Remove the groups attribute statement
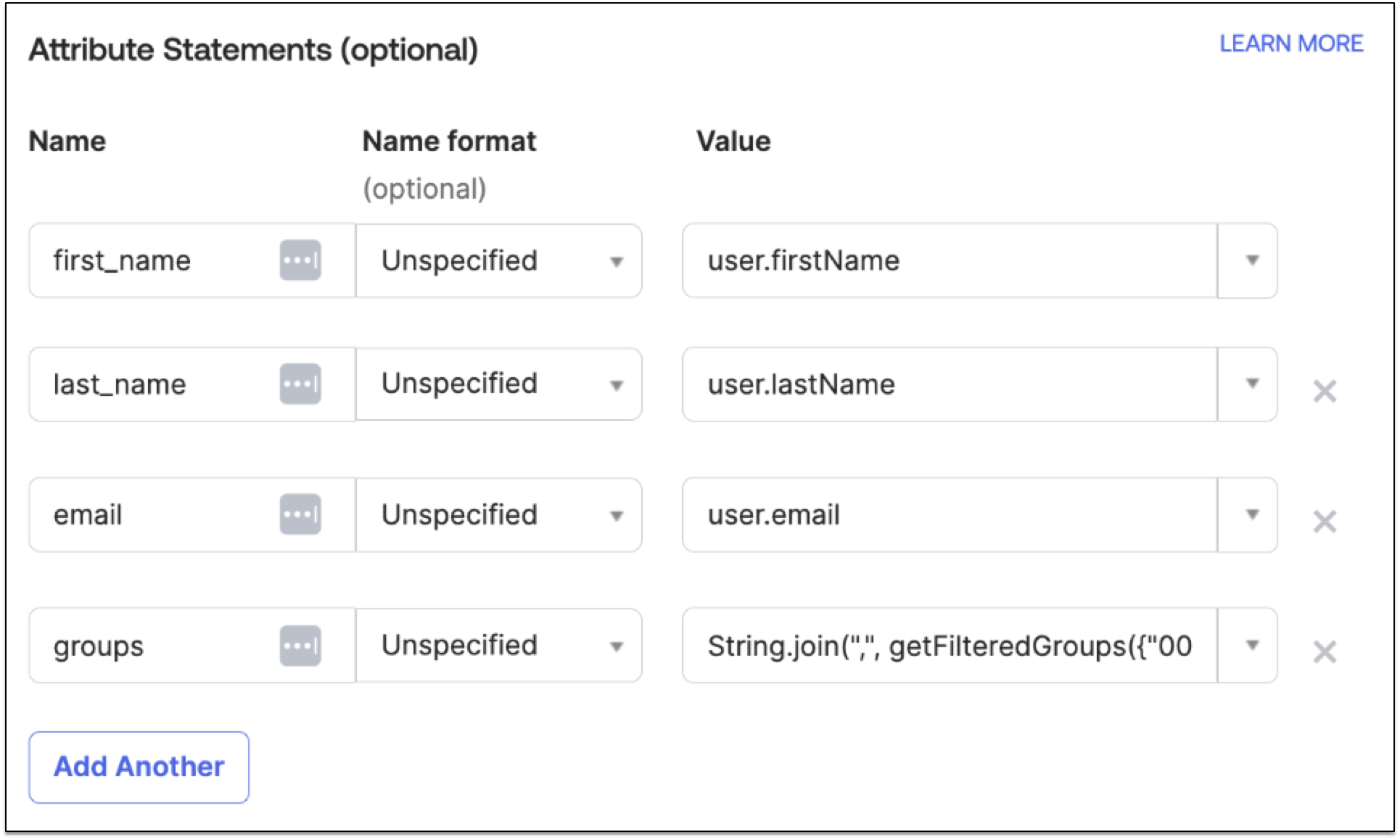Viewport: 1400px width, 840px height. pos(1325,652)
